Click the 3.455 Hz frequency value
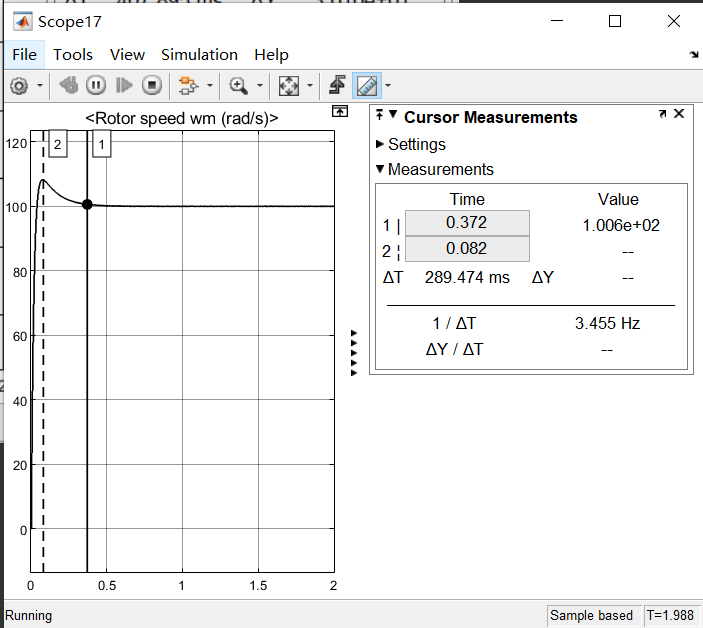The width and height of the screenshot is (703, 628). pos(608,323)
